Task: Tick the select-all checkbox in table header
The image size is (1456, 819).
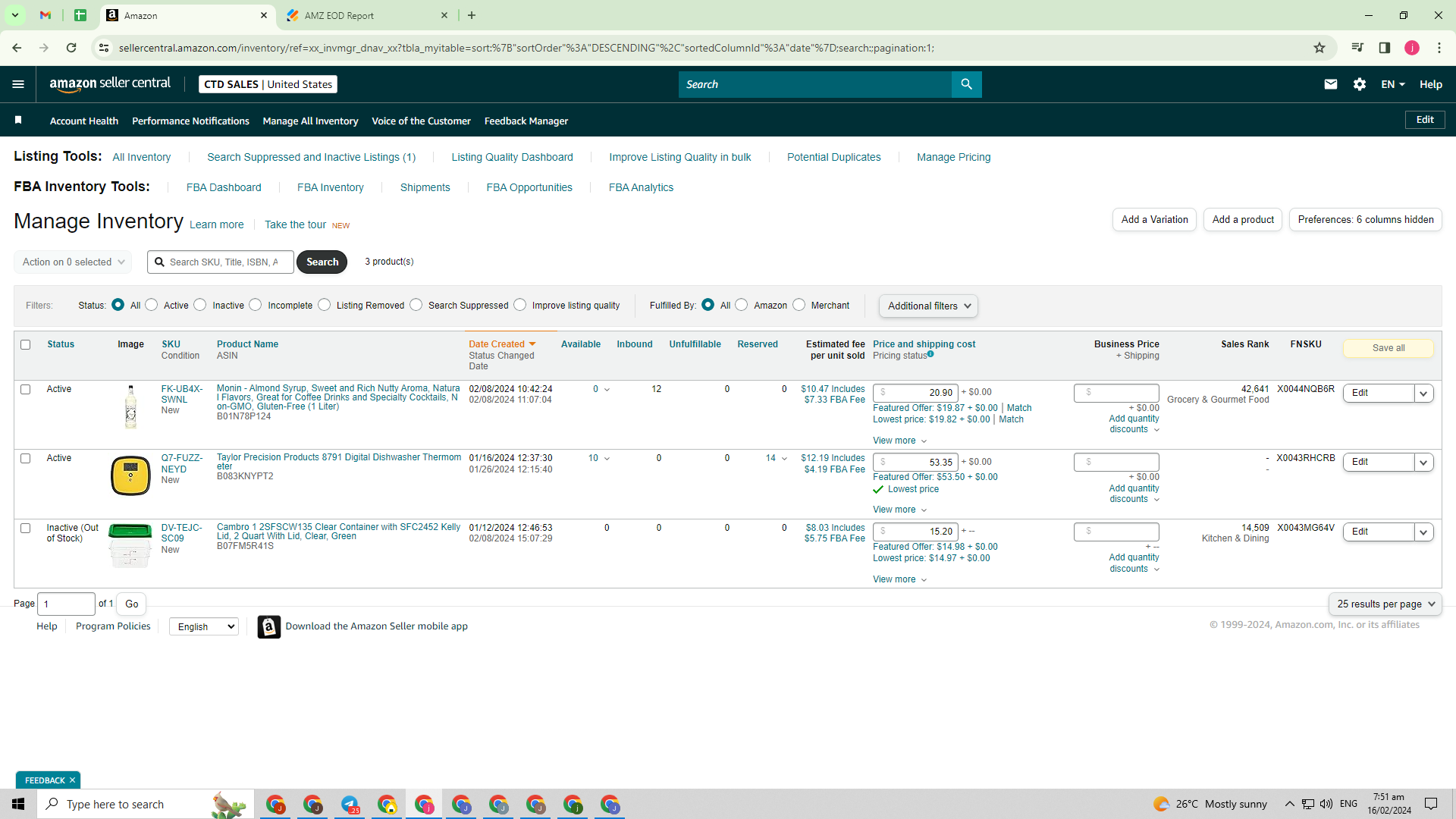Action: [26, 344]
